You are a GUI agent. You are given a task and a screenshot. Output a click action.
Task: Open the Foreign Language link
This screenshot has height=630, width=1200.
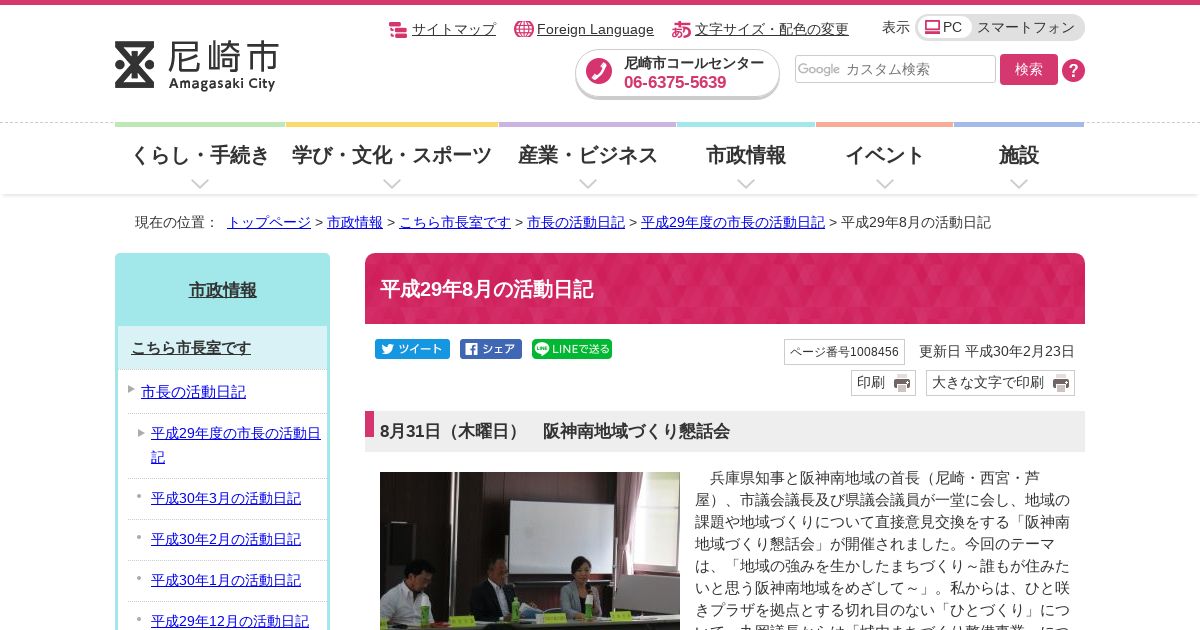click(595, 29)
